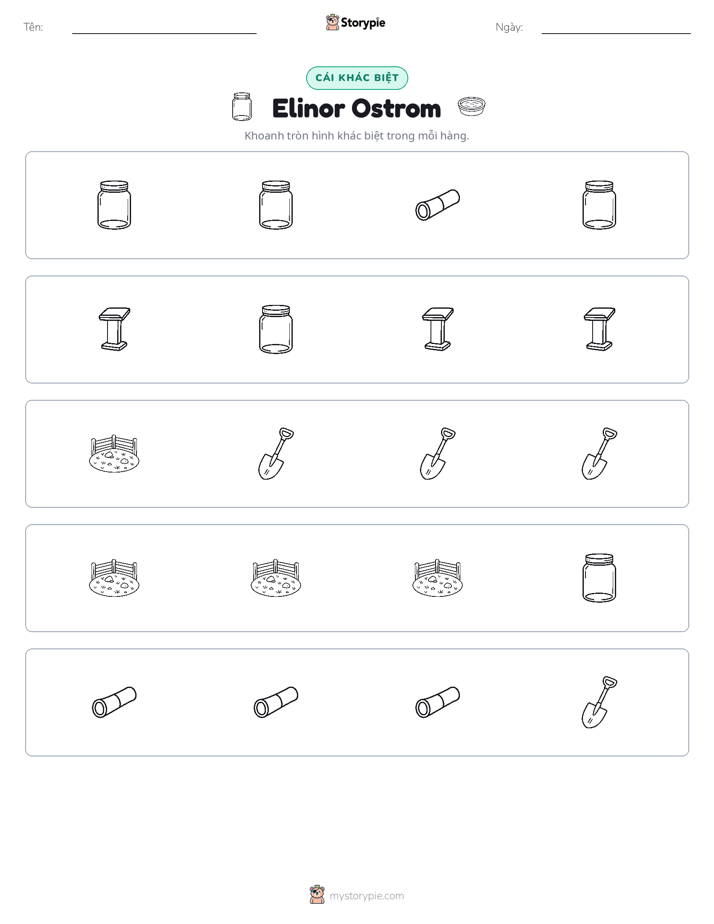Click the middle shovel in row three
Image resolution: width=714 pixels, height=924 pixels.
point(437,453)
